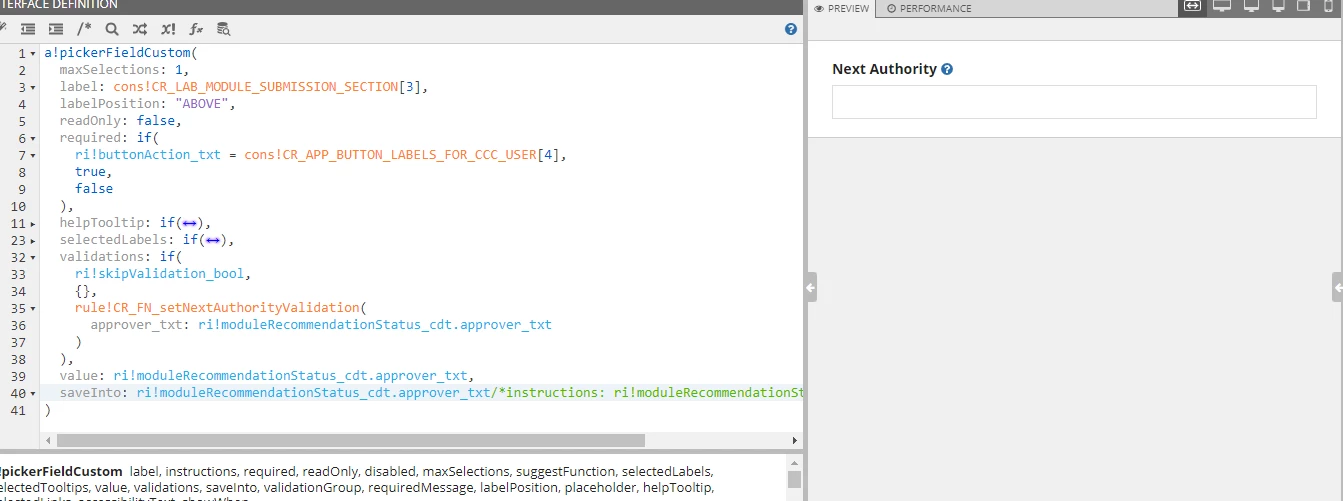The image size is (1343, 501).
Task: Open the blue help icon in the editor toolbar
Action: [x=791, y=29]
